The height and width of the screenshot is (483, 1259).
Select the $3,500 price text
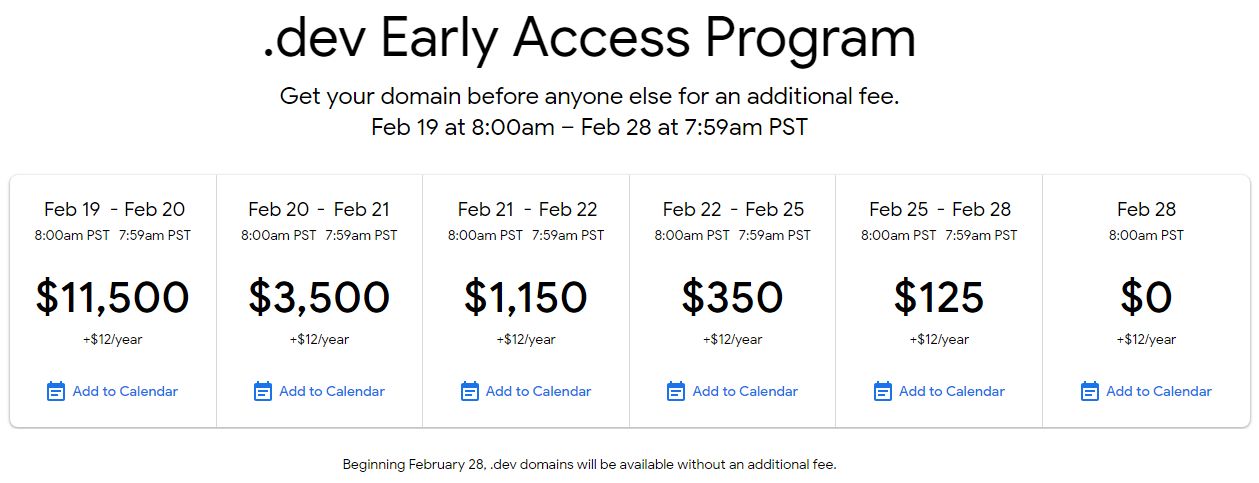(x=319, y=297)
